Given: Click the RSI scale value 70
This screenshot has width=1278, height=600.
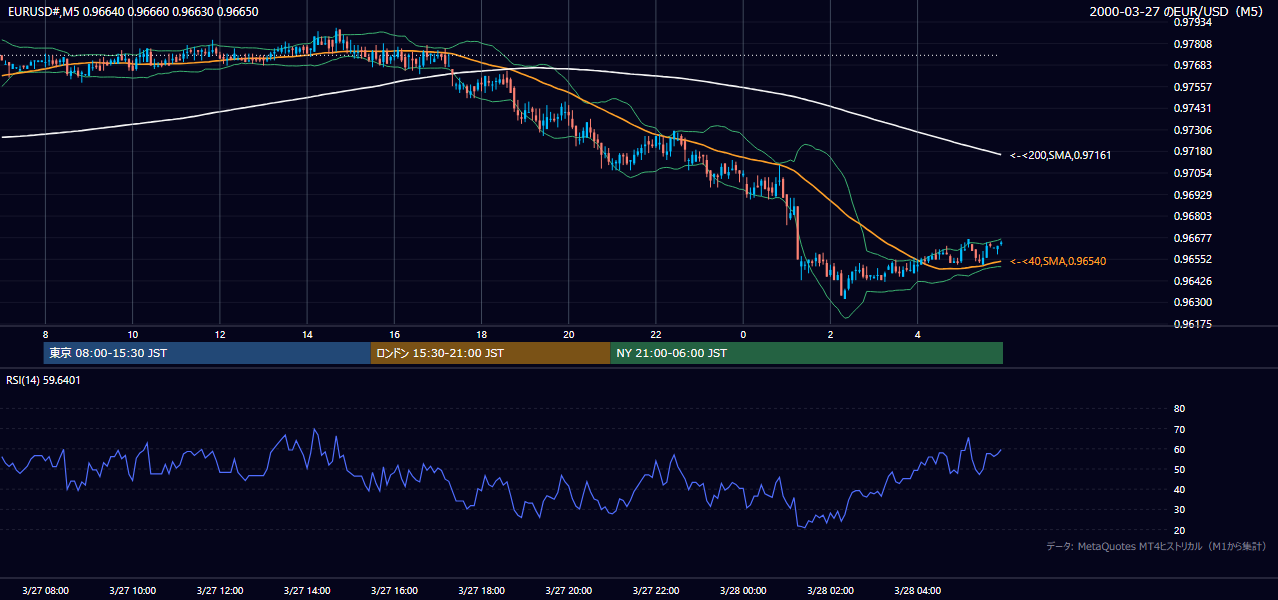Looking at the screenshot, I should click(1179, 429).
